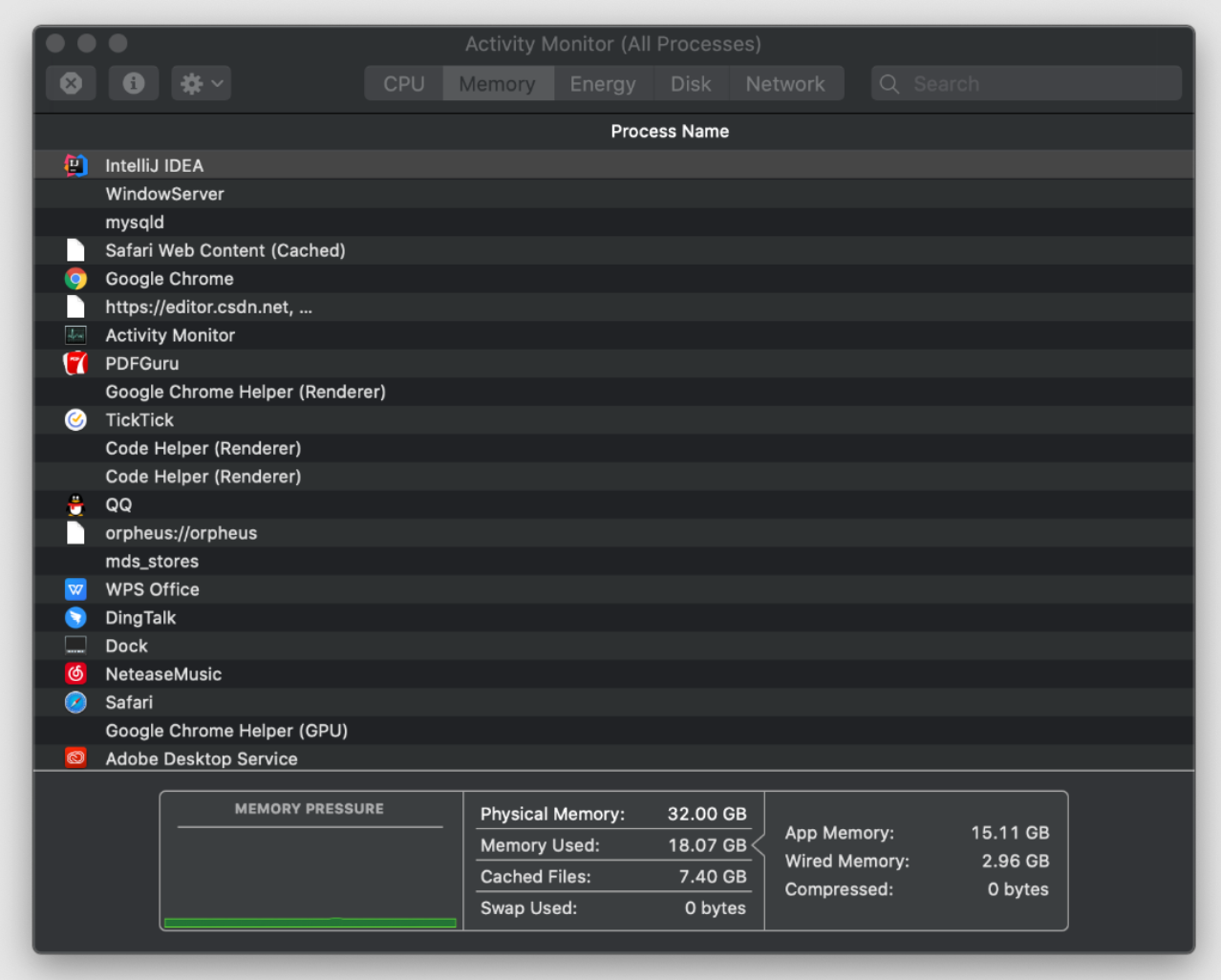Click the Adobe Desktop Service icon

click(75, 758)
